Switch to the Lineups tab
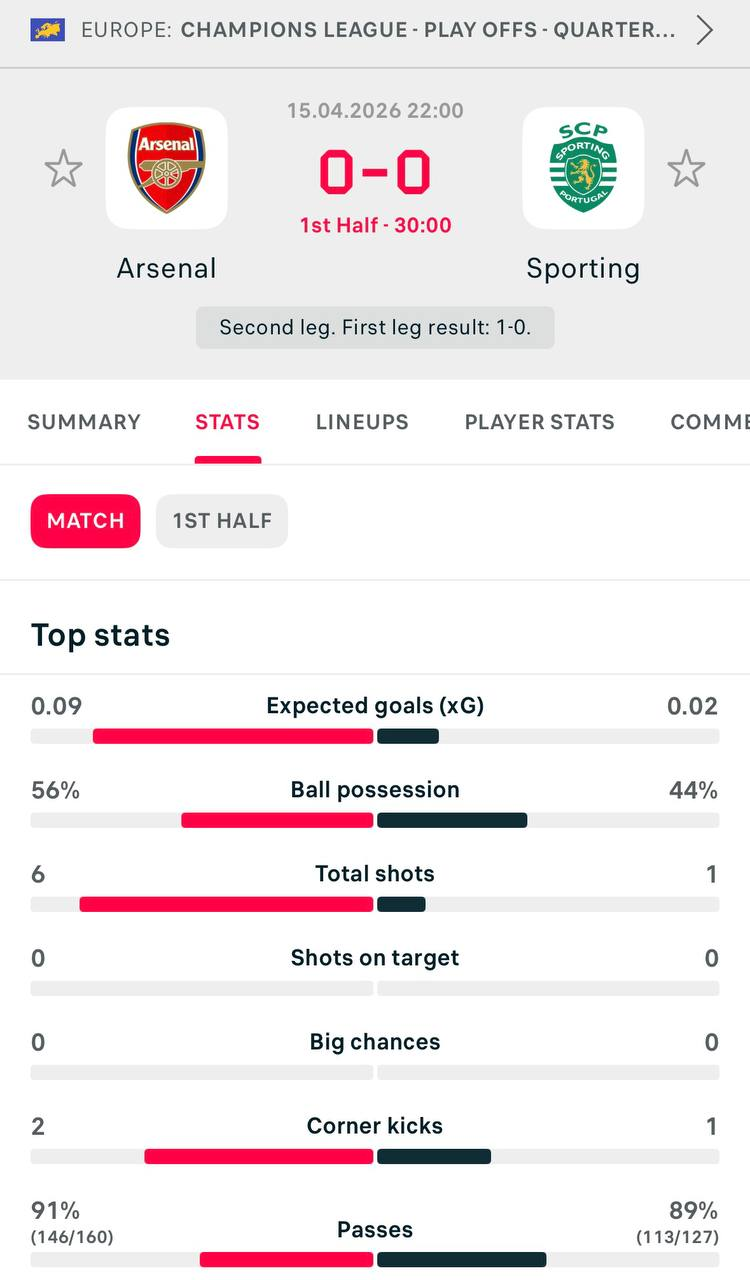The height and width of the screenshot is (1280, 750). click(x=362, y=422)
